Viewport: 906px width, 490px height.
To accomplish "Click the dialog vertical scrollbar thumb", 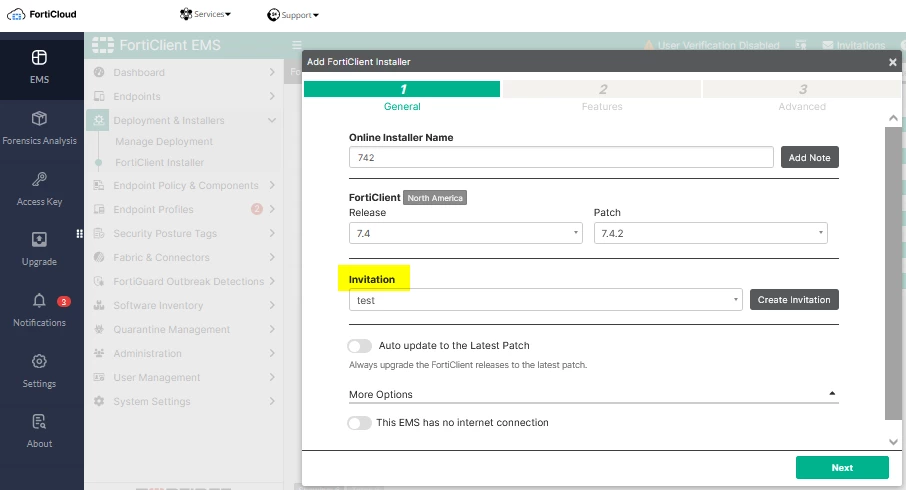I will (x=893, y=273).
